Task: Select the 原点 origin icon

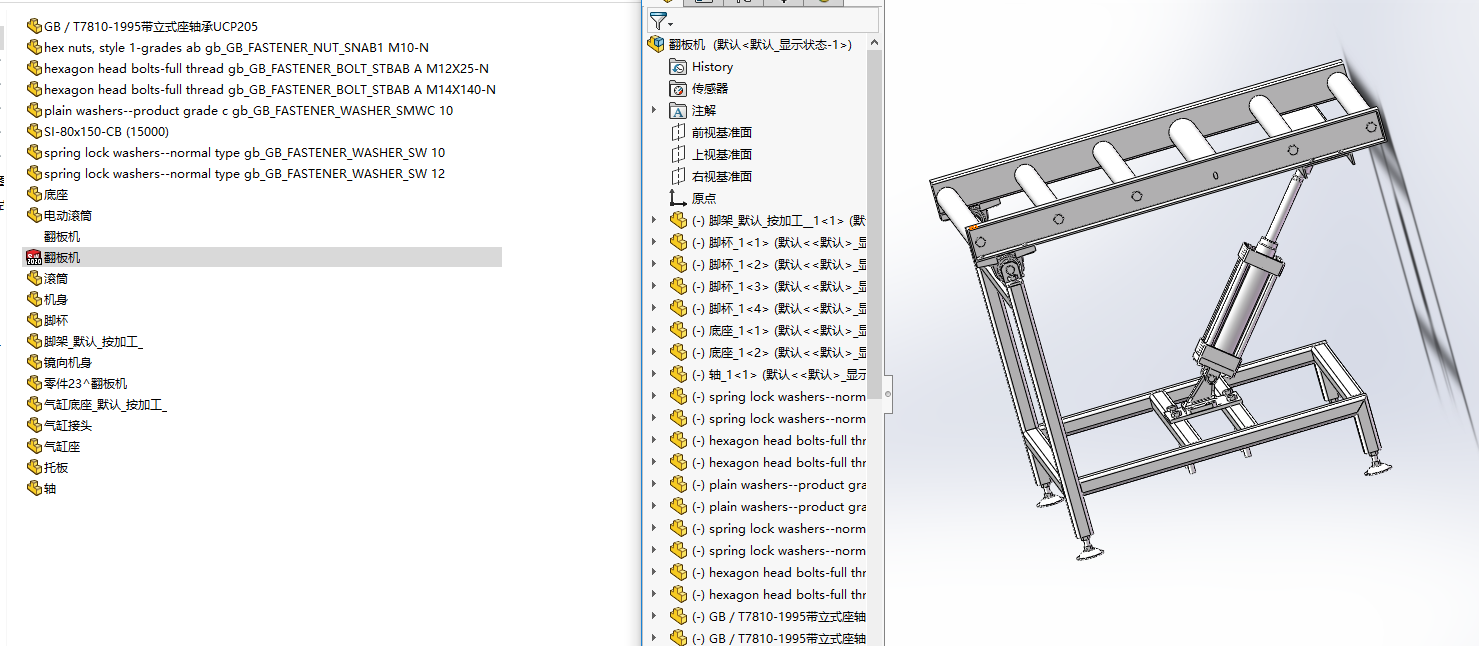Action: click(679, 199)
